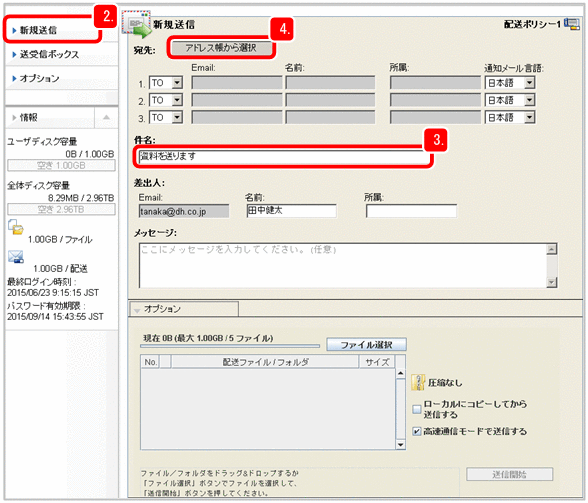This screenshot has height=503, width=588.
Task: Click row 2 所属 field
Action: [435, 100]
